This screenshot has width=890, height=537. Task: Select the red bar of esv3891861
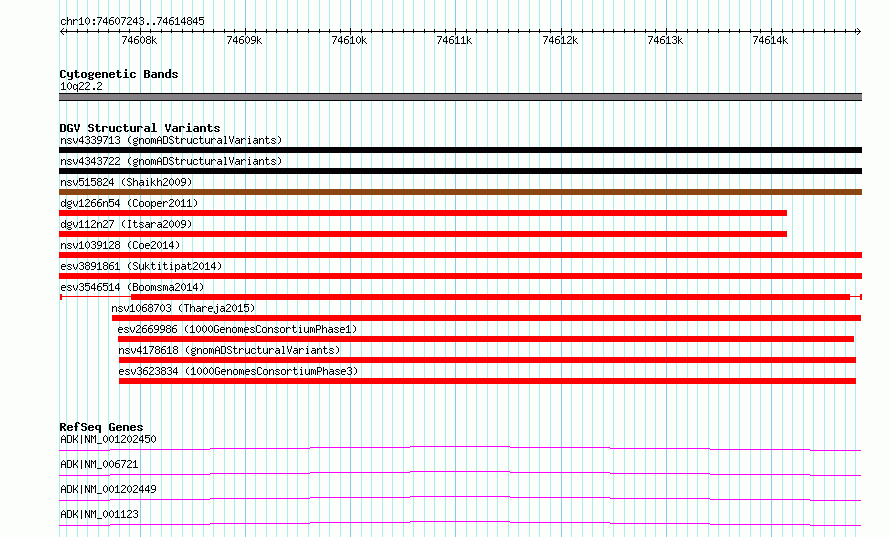(460, 276)
